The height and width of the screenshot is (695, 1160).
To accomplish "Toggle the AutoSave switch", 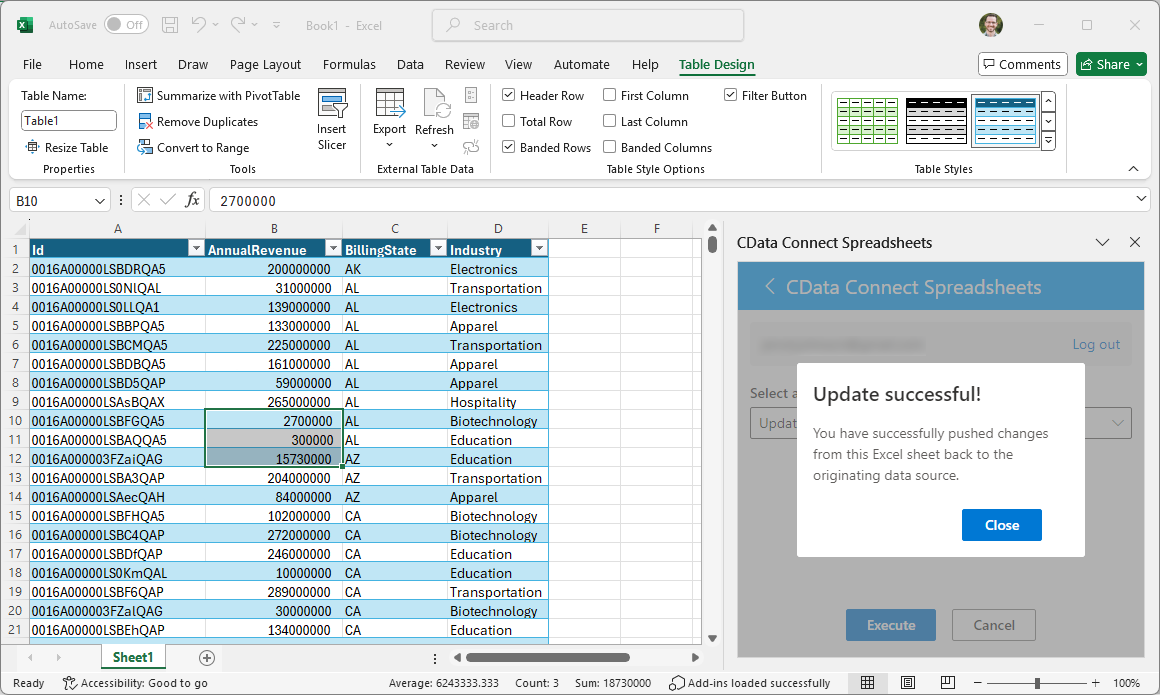I will point(126,25).
